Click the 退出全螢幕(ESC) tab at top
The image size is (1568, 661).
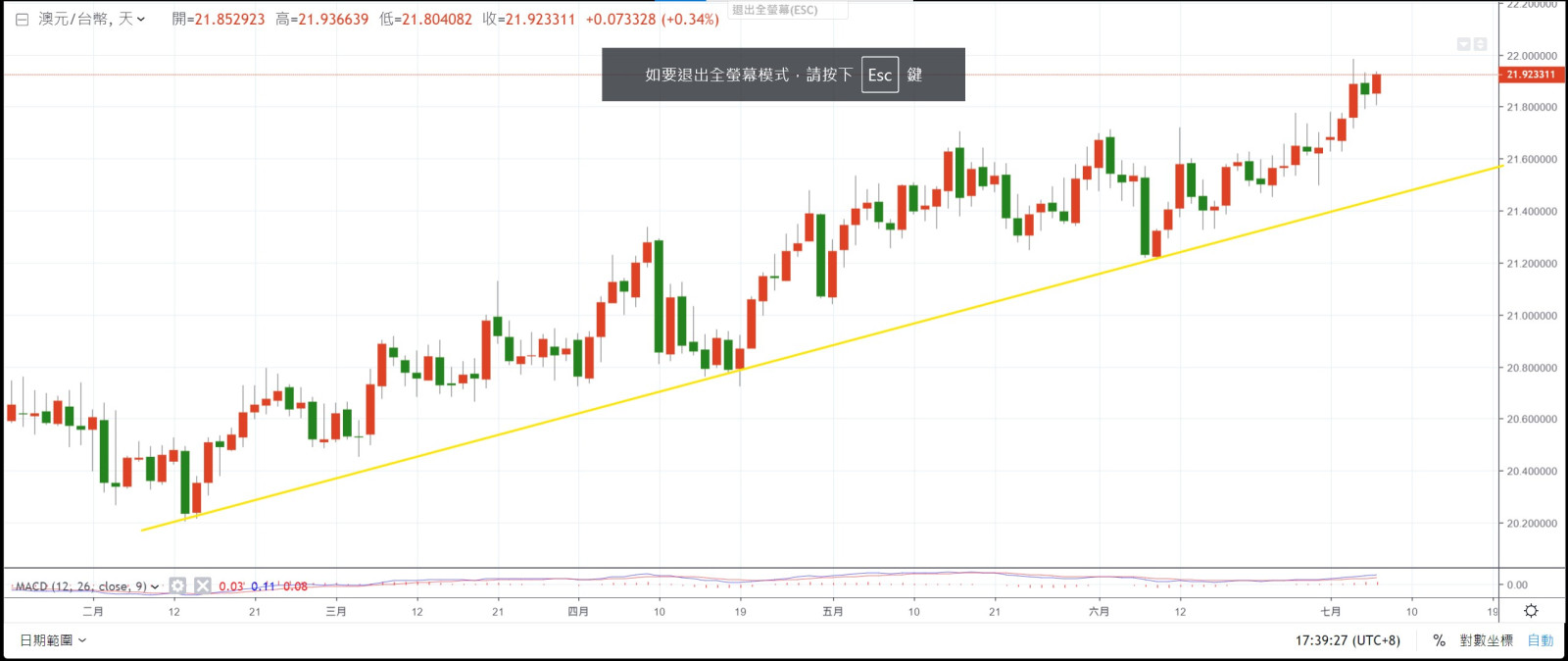(x=775, y=10)
